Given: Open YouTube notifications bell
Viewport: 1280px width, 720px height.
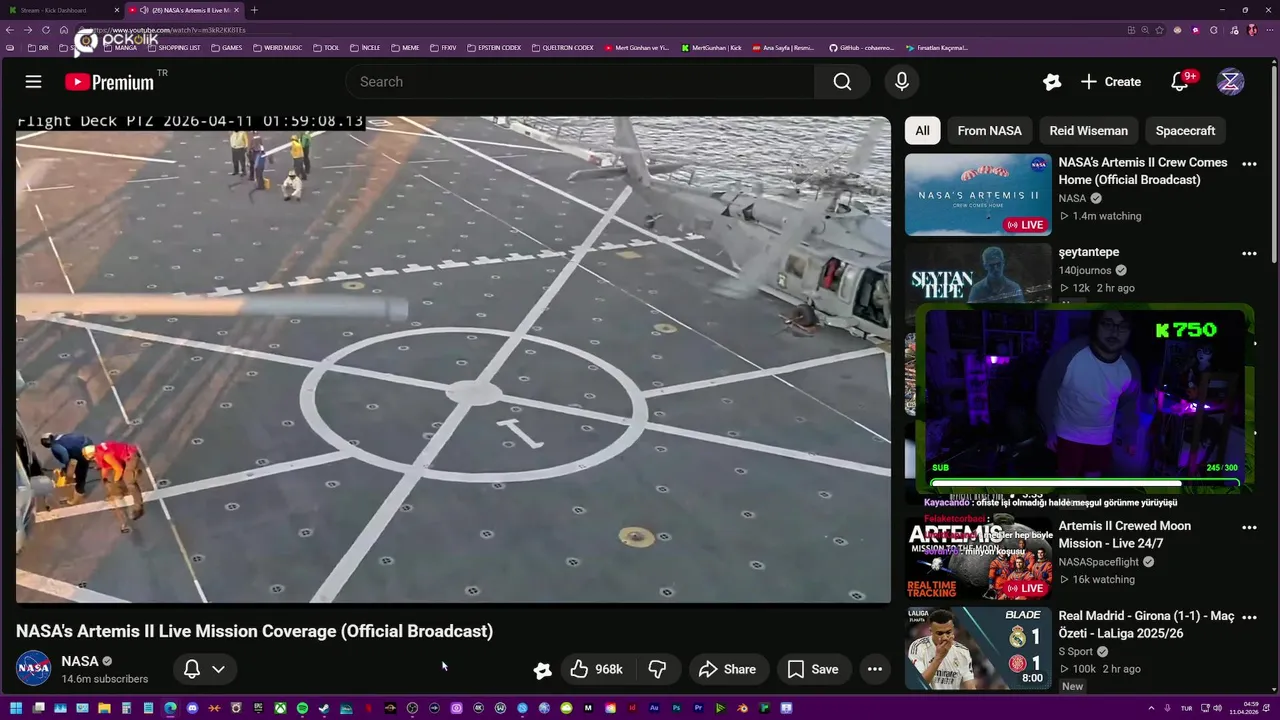Looking at the screenshot, I should [1180, 82].
